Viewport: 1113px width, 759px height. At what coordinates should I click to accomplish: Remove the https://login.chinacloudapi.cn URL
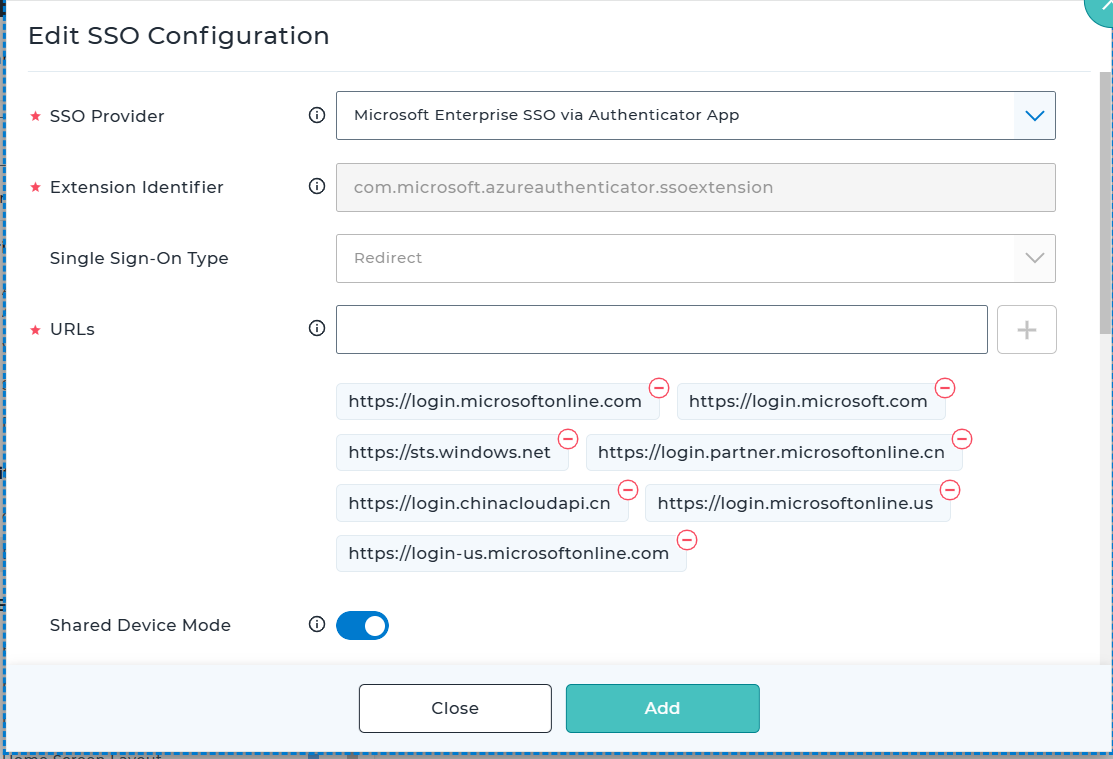(627, 490)
